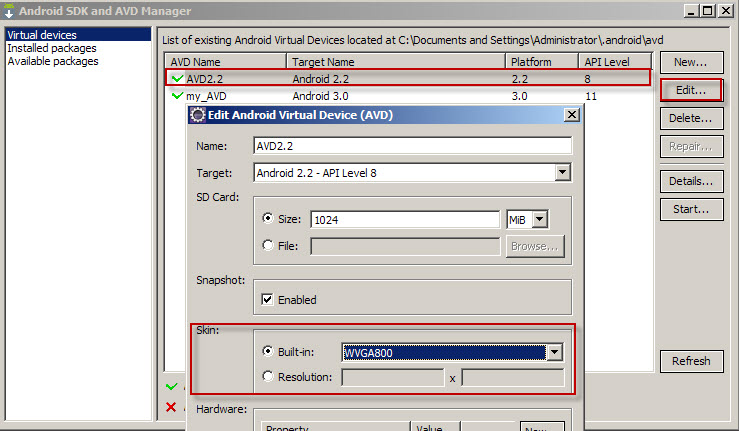Click platform value 3.0 in the table
Screen dimensions: 739x431
pos(519,96)
